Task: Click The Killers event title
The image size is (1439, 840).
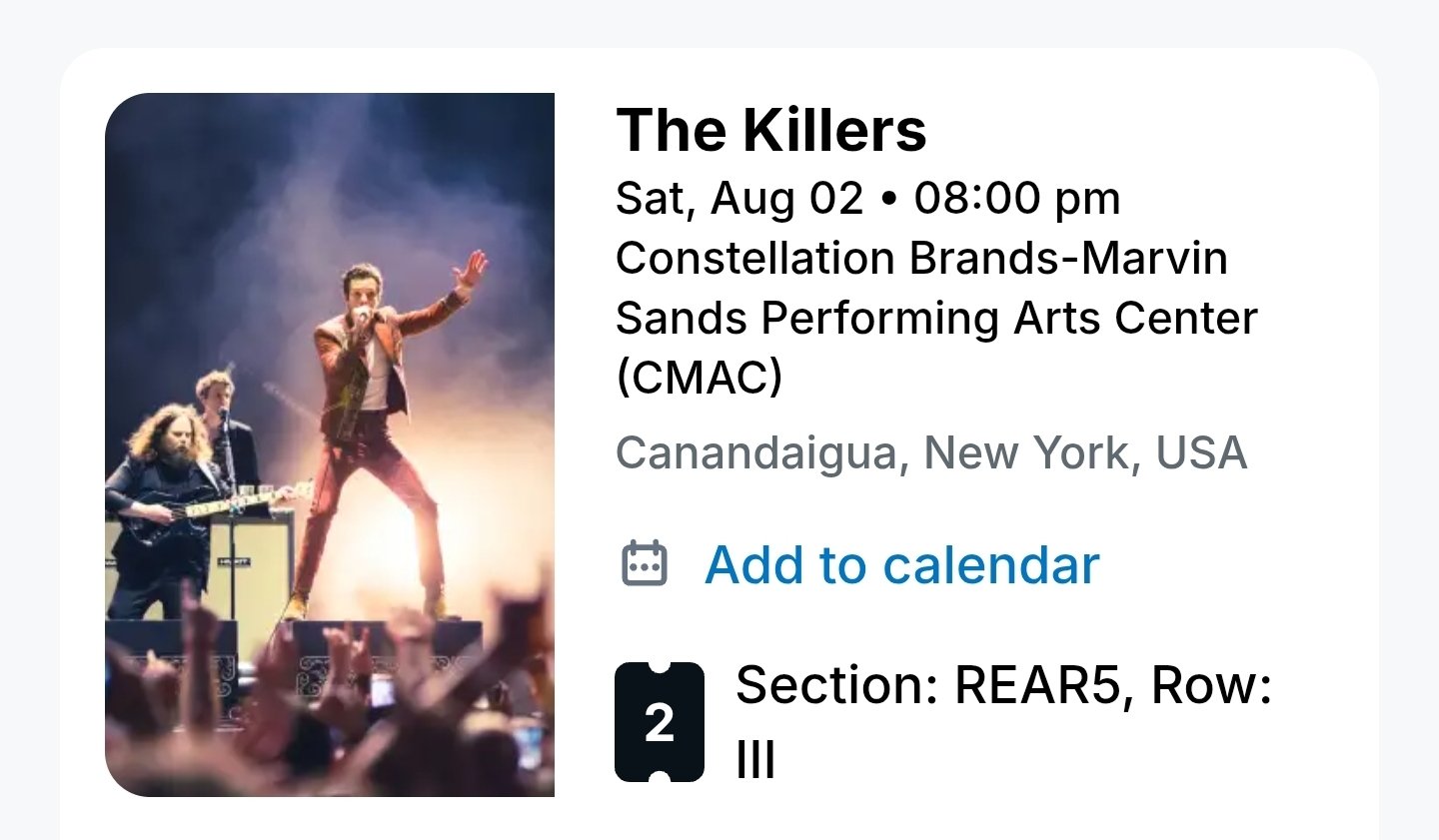Action: click(771, 130)
